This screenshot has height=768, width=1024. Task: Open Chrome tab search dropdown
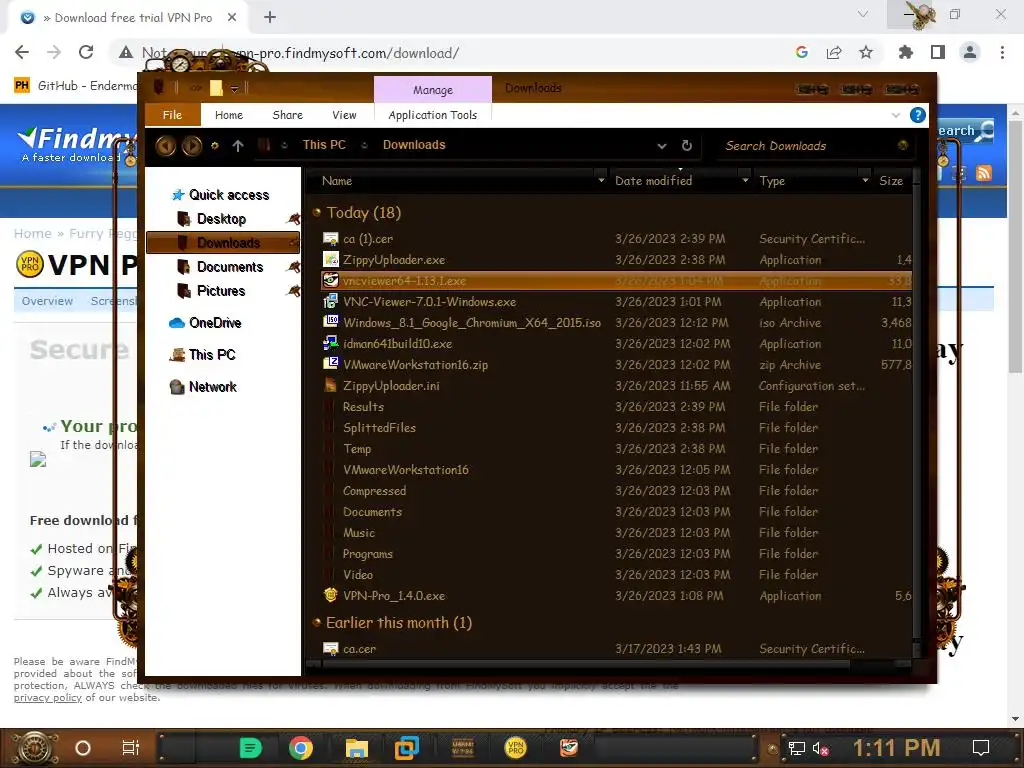[863, 14]
